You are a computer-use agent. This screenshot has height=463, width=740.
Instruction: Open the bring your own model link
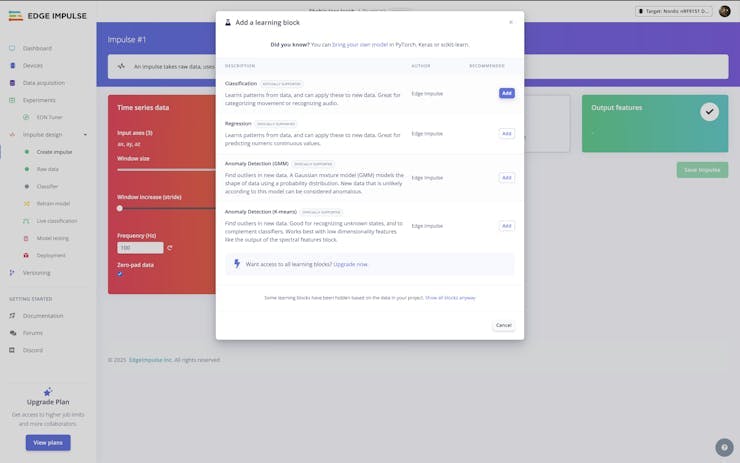point(360,44)
